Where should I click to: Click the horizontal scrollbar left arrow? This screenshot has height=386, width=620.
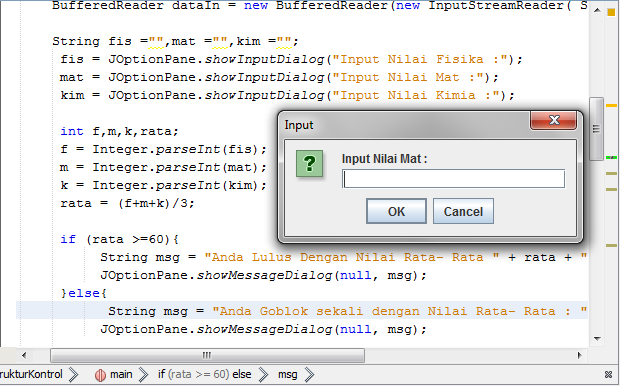pyautogui.click(x=24, y=355)
